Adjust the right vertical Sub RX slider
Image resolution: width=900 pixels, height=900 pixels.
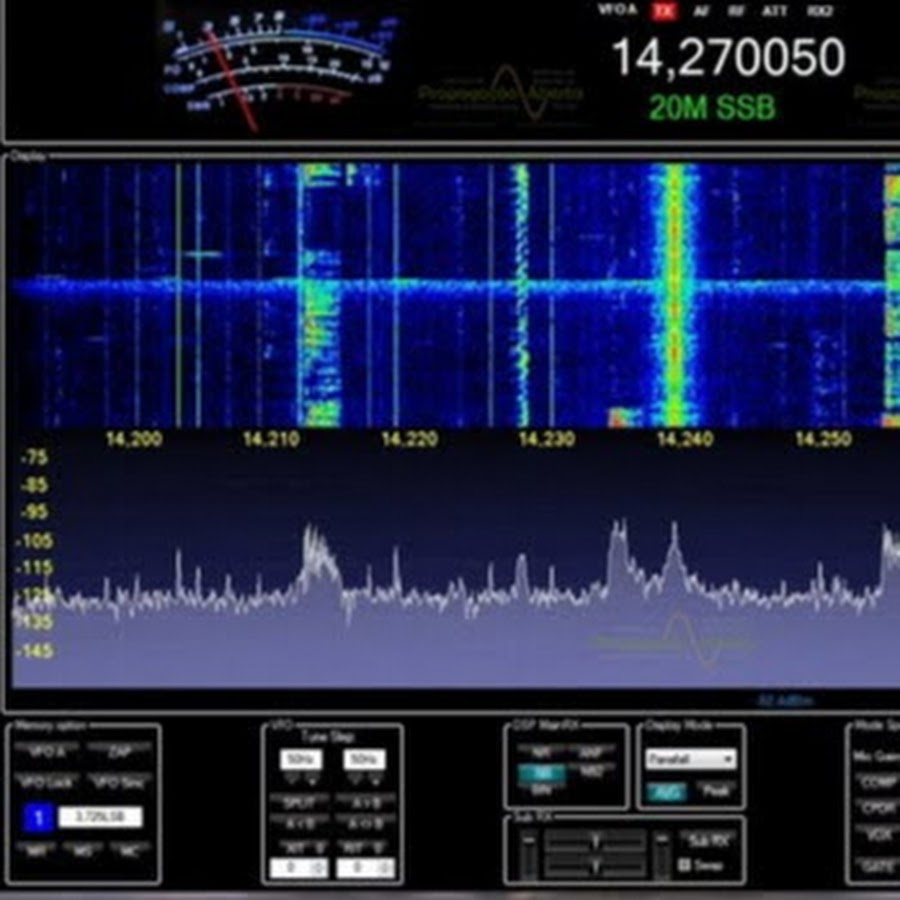tap(662, 855)
